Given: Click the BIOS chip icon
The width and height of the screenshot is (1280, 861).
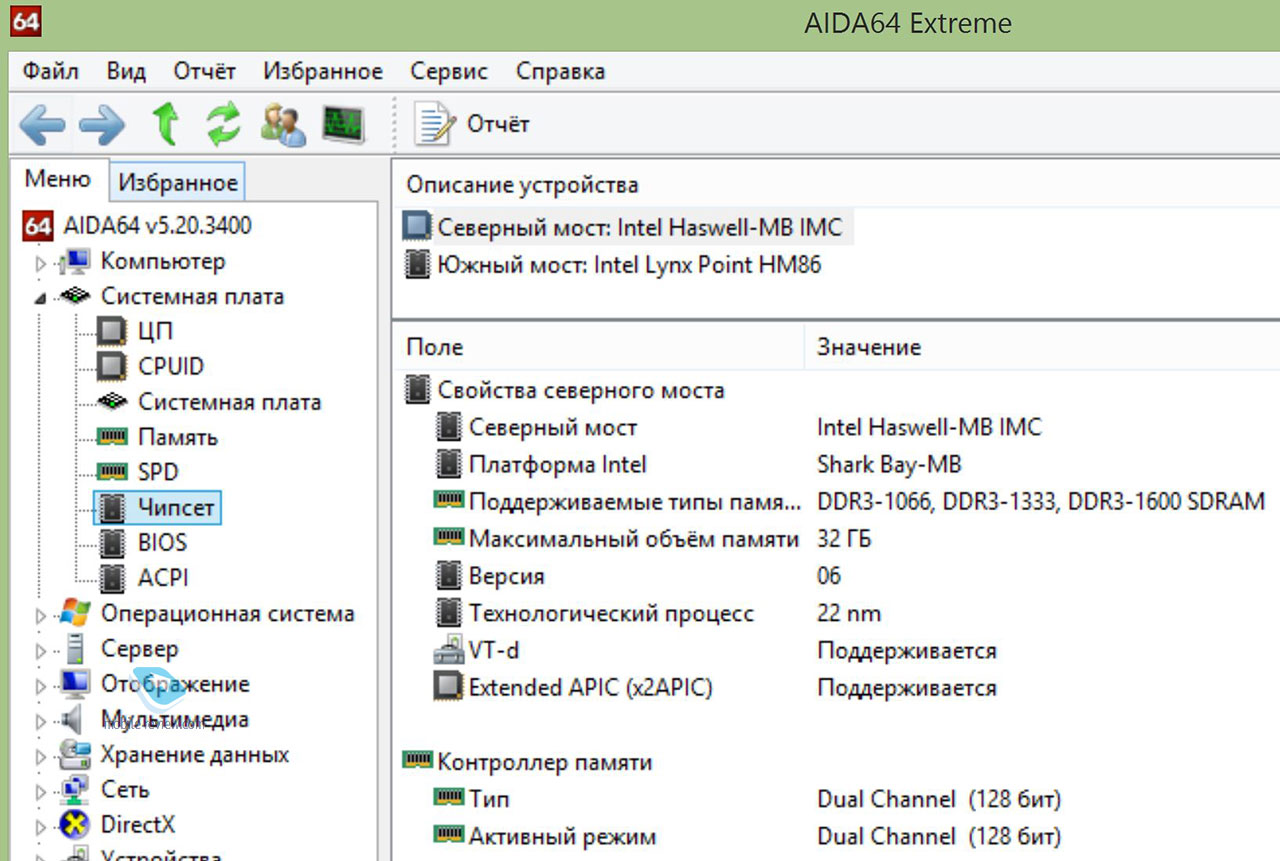Looking at the screenshot, I should coord(113,543).
